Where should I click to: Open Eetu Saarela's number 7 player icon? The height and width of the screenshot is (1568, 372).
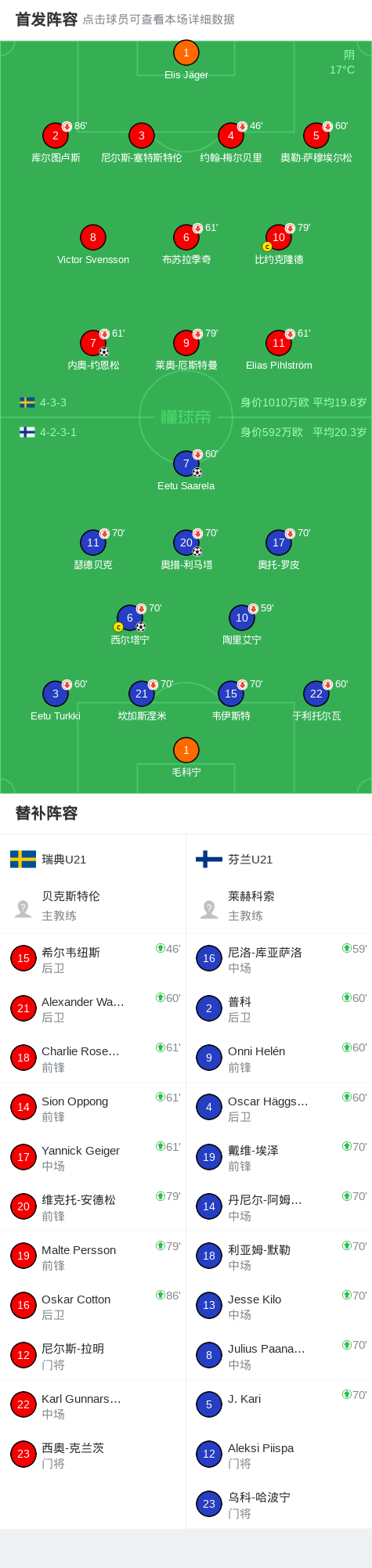186,463
